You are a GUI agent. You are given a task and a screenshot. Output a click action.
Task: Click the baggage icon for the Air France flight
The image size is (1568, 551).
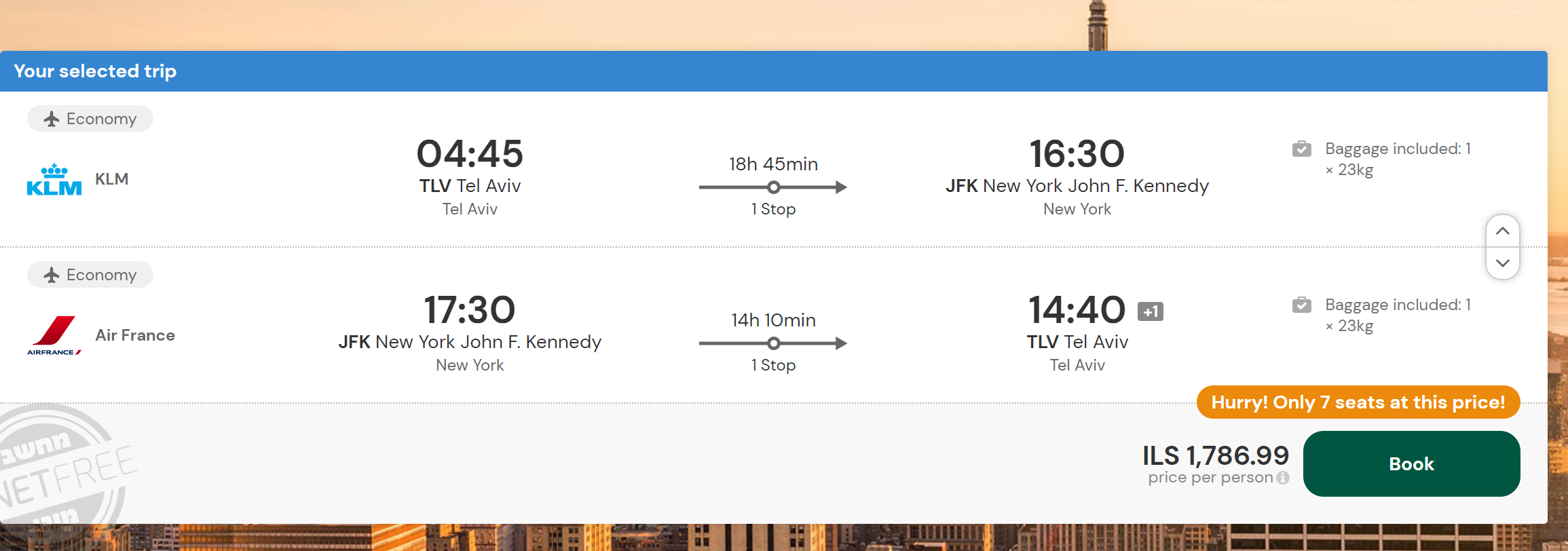1301,305
